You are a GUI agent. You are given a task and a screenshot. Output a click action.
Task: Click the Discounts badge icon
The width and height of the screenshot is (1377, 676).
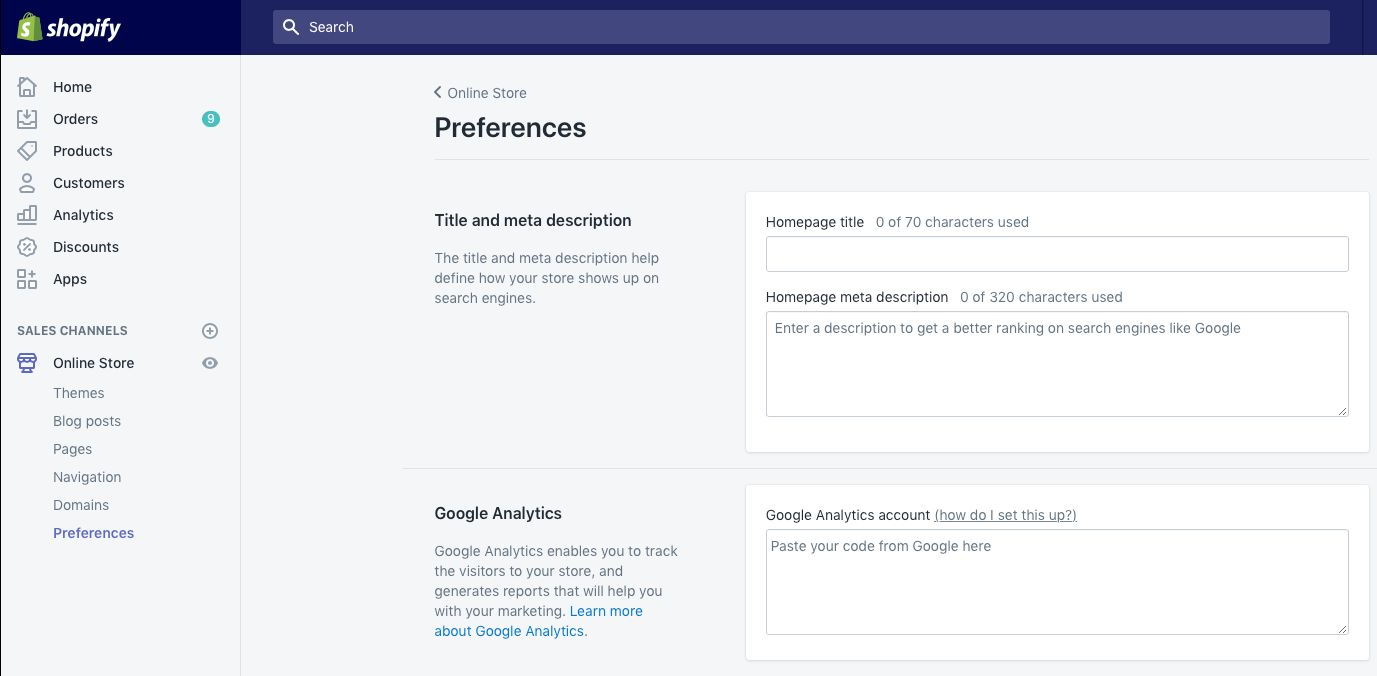point(27,247)
